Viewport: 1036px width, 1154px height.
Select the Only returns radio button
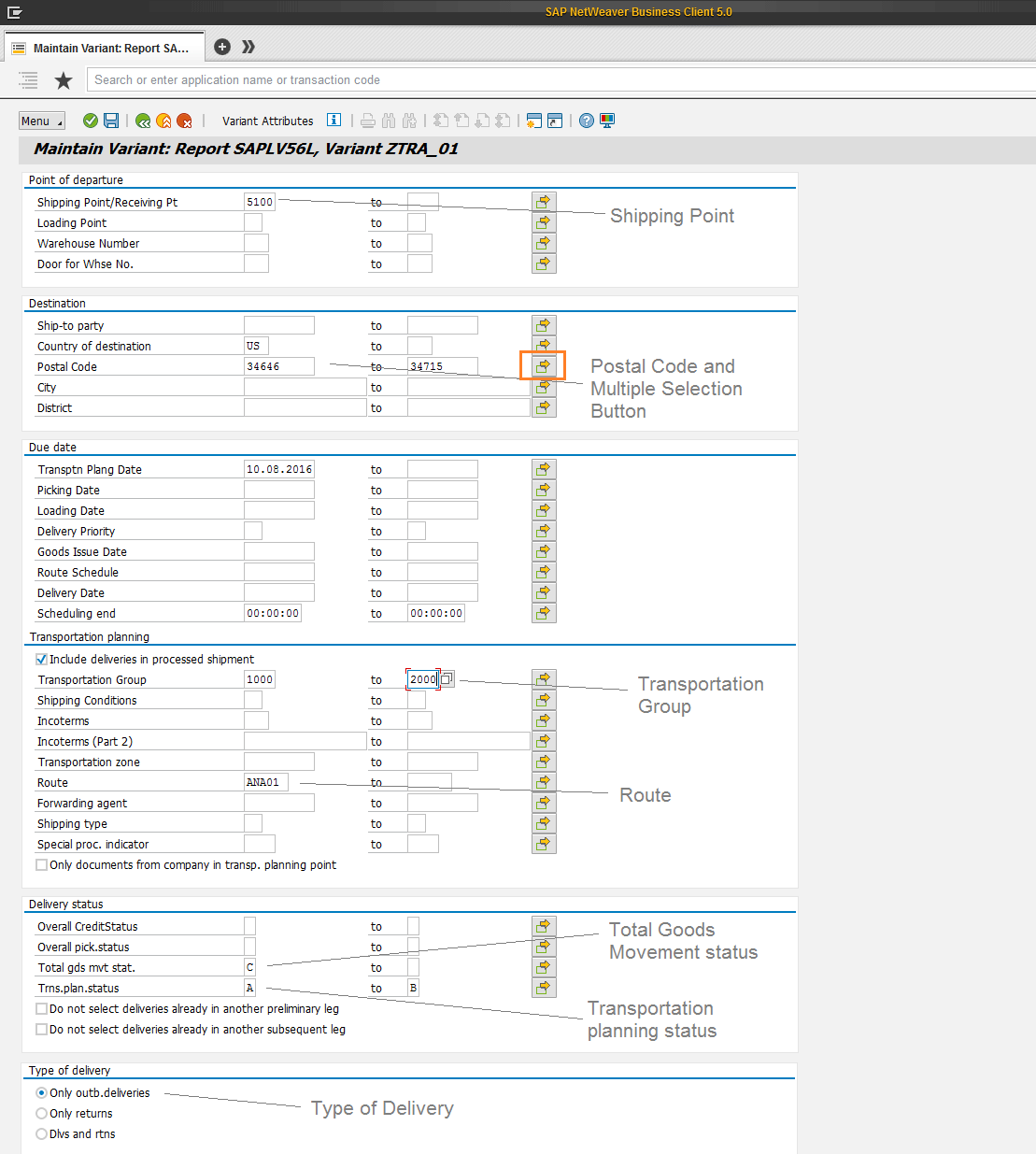click(x=41, y=1113)
